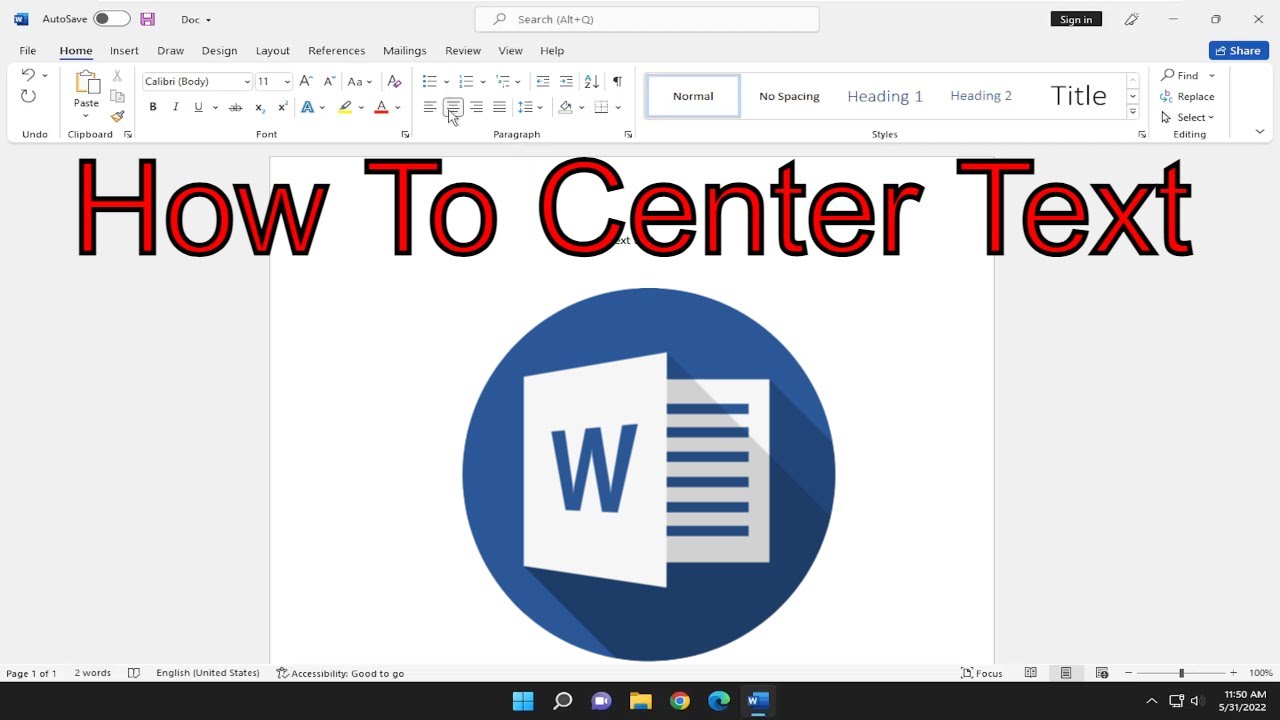Click the Undo arrow icon
The image size is (1280, 720).
pyautogui.click(x=28, y=75)
